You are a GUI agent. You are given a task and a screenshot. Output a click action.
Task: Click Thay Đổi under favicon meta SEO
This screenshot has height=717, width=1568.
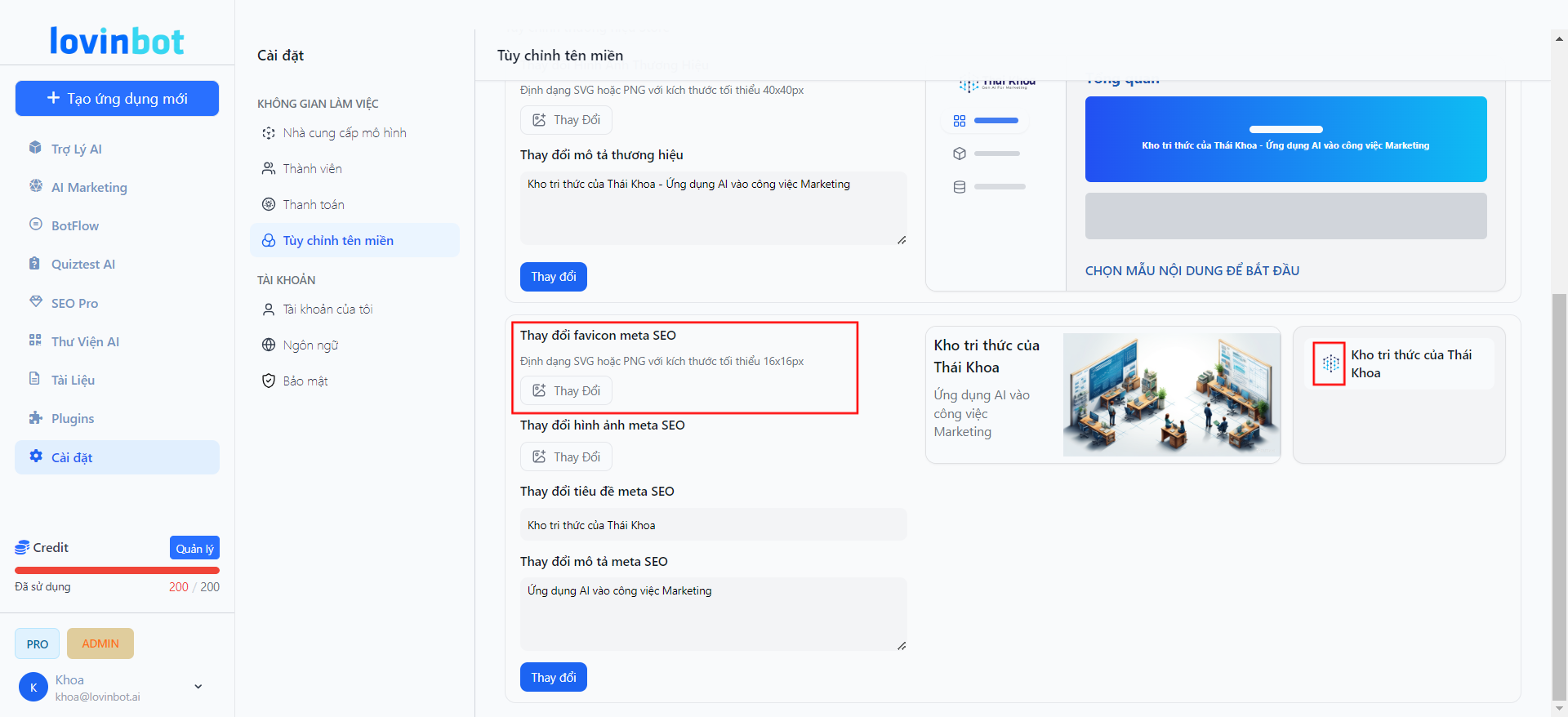tap(566, 390)
